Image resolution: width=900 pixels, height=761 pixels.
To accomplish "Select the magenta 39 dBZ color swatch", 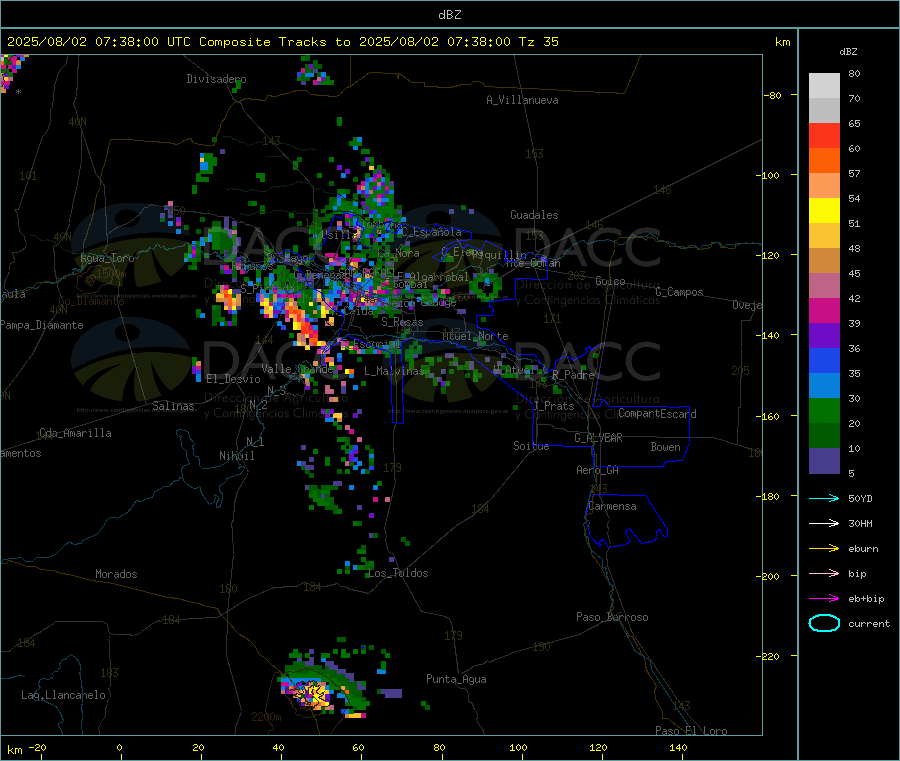I will 824,310.
